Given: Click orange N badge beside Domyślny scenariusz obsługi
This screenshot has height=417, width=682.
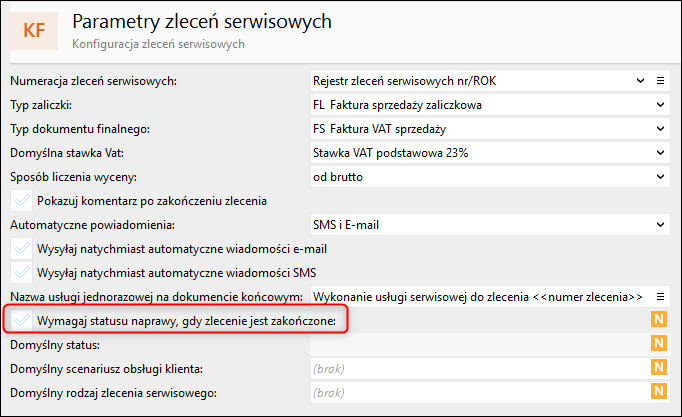Looking at the screenshot, I should tap(659, 368).
